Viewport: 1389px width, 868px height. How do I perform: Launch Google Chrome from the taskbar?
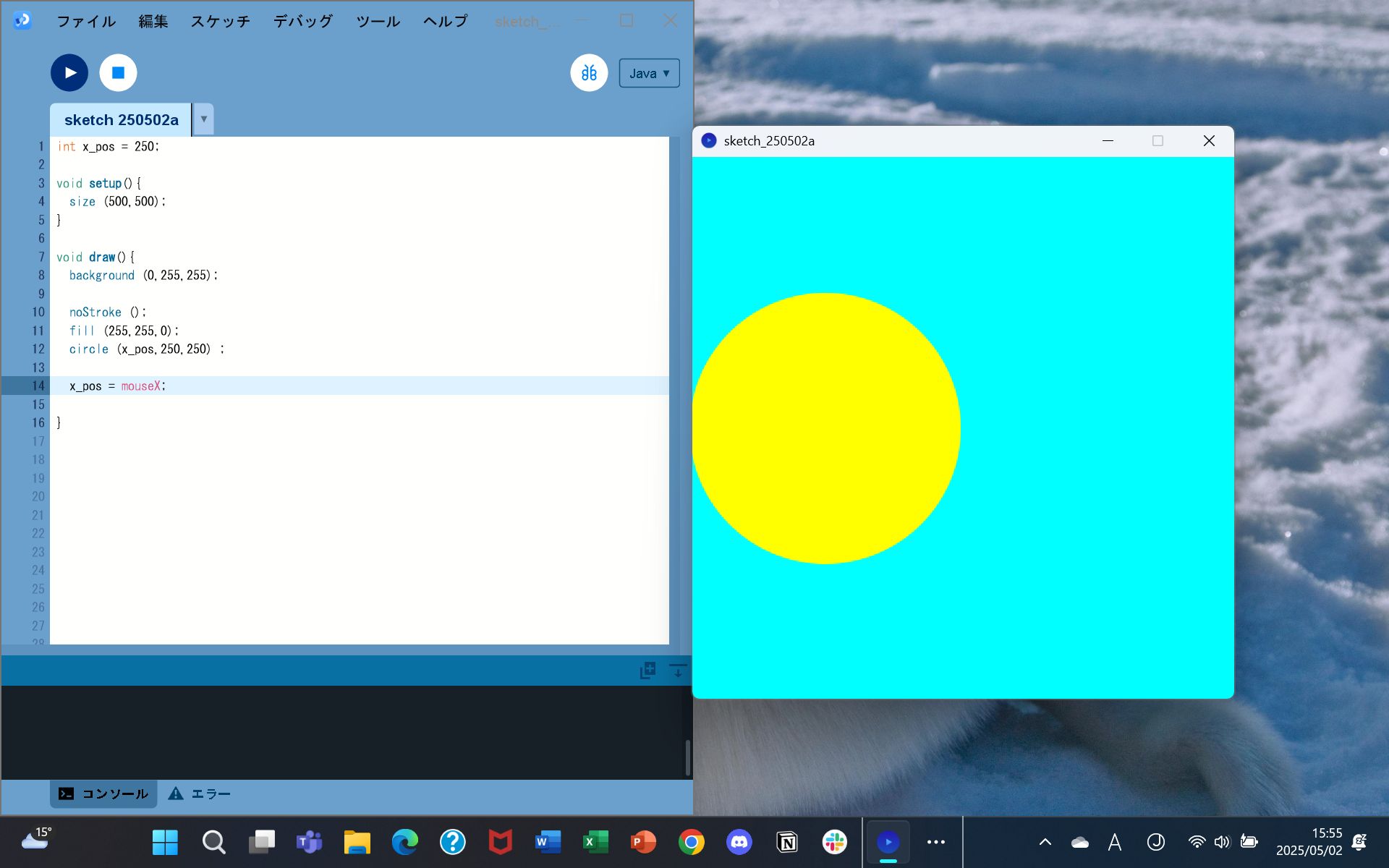click(x=692, y=842)
